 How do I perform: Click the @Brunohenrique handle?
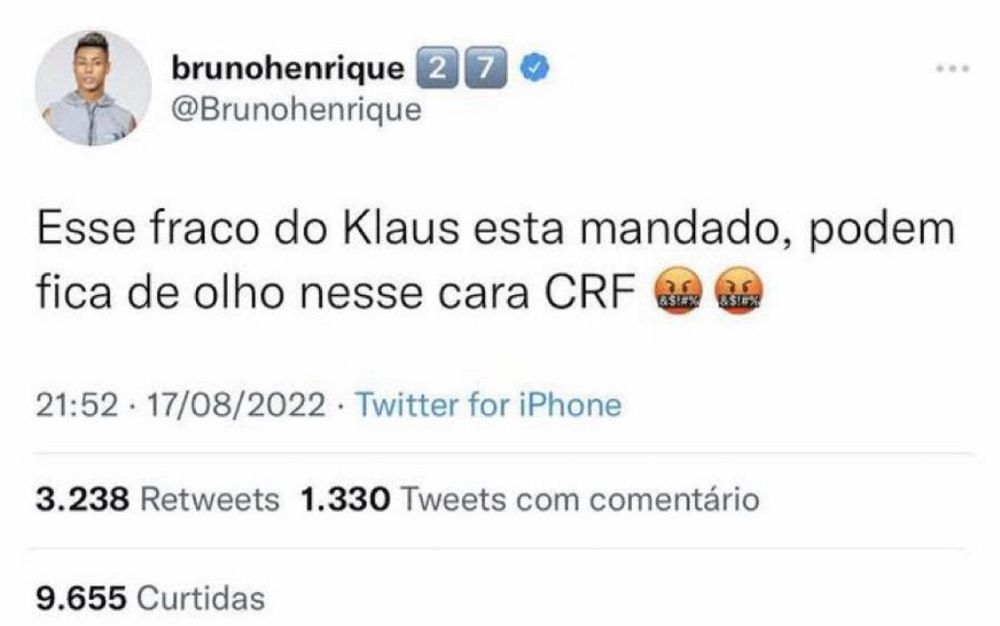(x=296, y=109)
